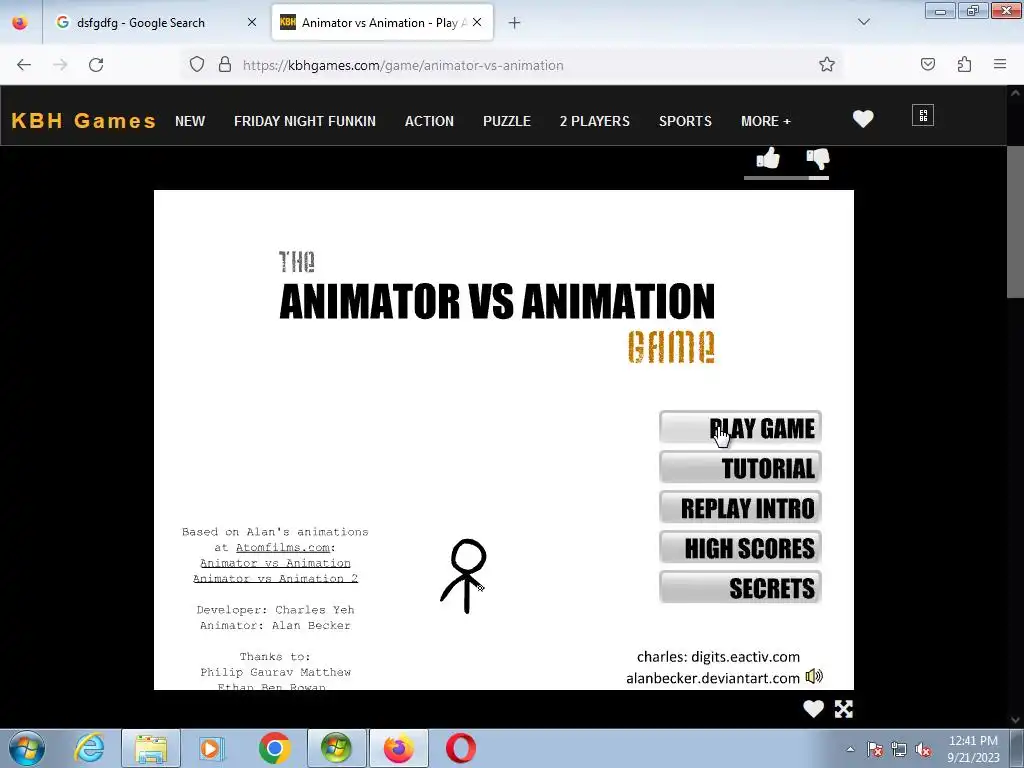Open the SECRETS button
This screenshot has height=768, width=1024.
740,587
